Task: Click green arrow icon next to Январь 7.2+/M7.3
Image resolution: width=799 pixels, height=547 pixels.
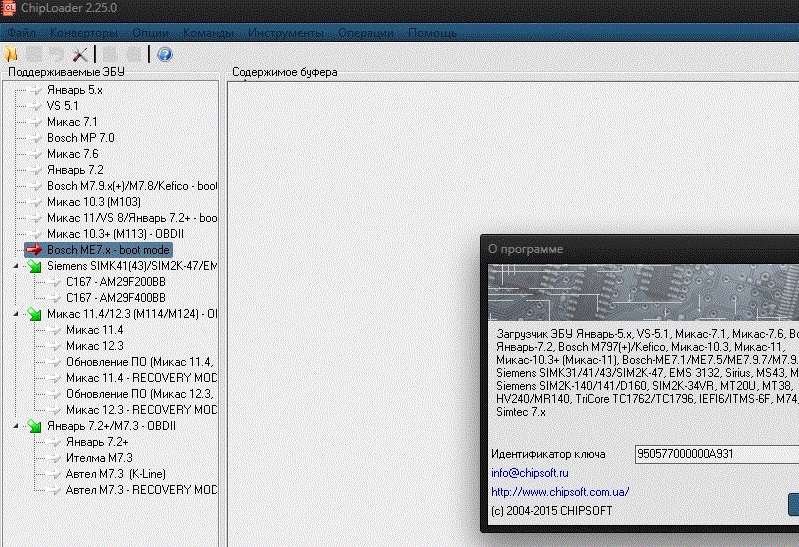Action: [x=35, y=426]
